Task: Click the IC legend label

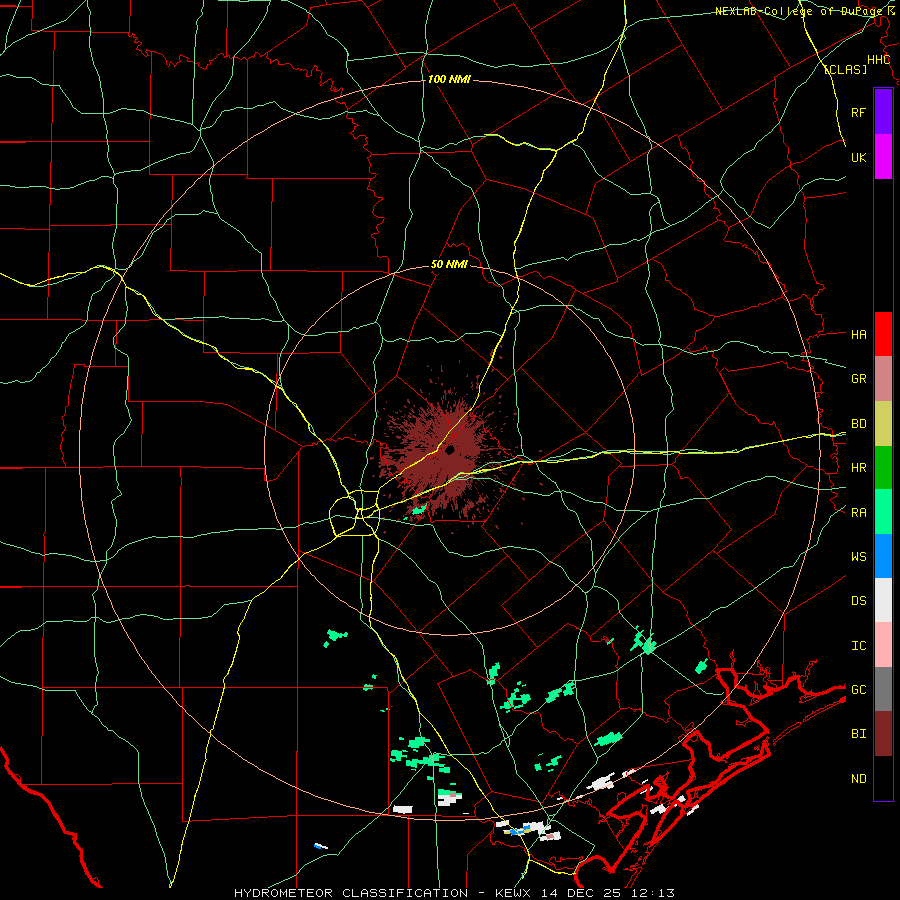Action: click(858, 646)
